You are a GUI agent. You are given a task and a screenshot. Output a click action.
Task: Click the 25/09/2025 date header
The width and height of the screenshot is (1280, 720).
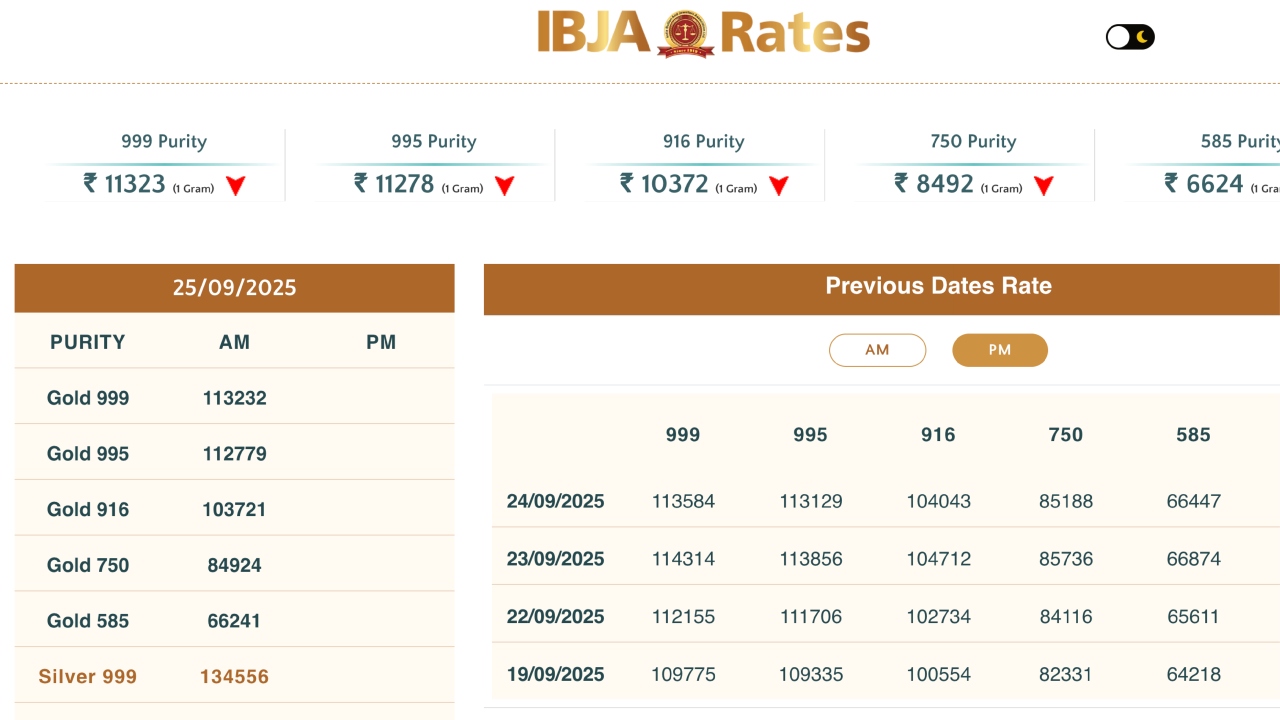pyautogui.click(x=234, y=288)
